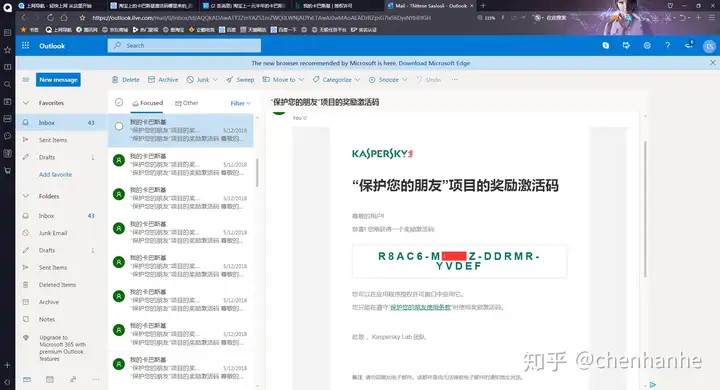Switch to the calendar icon in bottom bar
The image size is (720, 390).
coord(50,379)
